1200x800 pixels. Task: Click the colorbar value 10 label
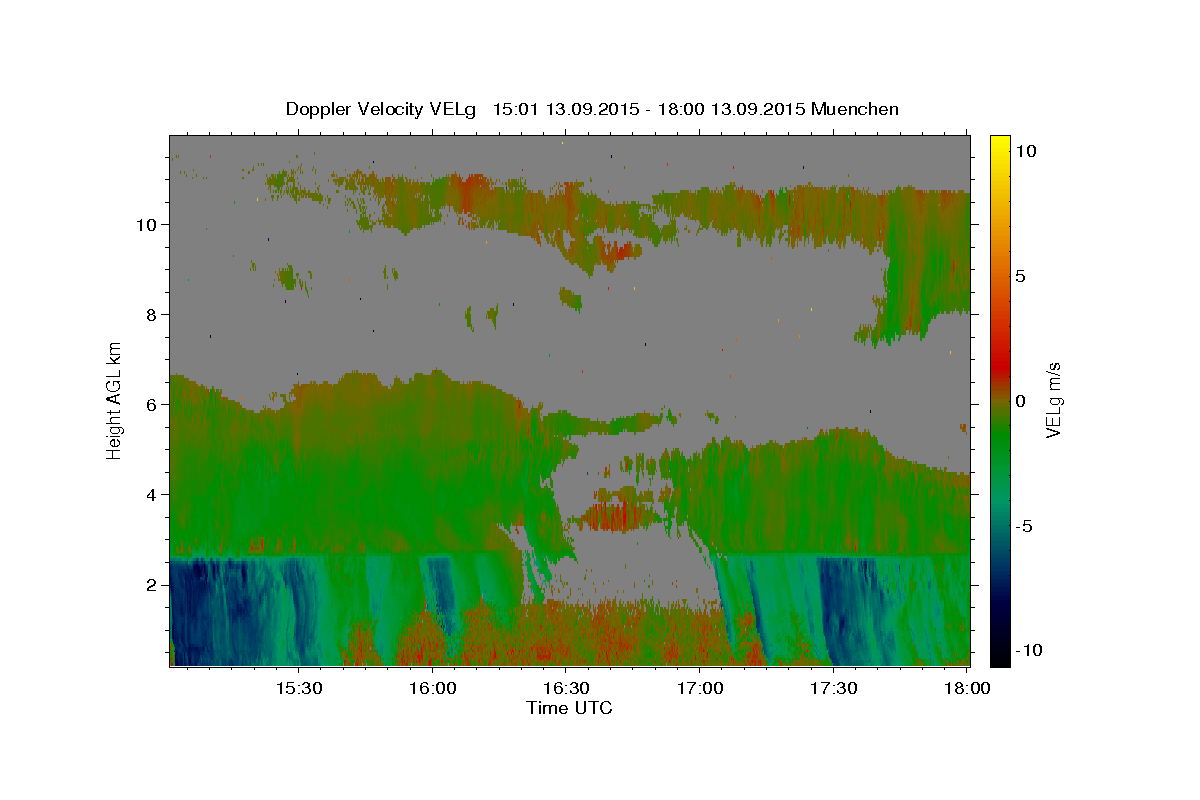[1025, 150]
